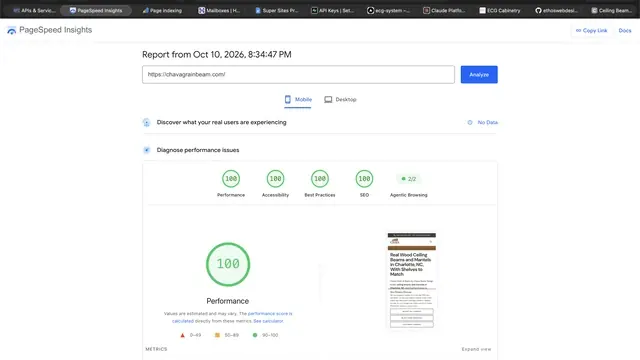Screen dimensions: 640x360
Task: Click the desktop laptop icon
Action: pyautogui.click(x=328, y=100)
